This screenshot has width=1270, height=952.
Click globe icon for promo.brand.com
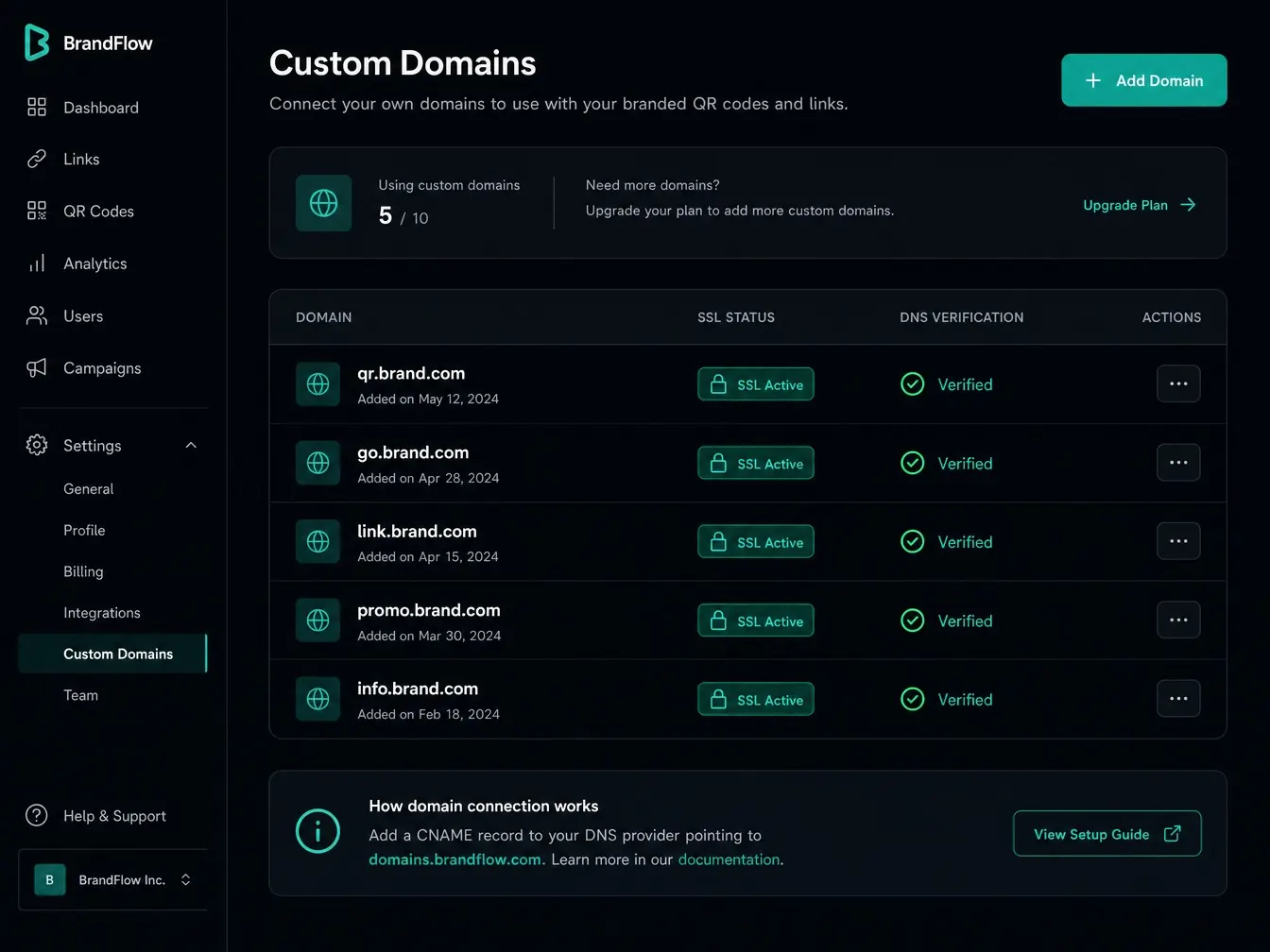(x=318, y=620)
